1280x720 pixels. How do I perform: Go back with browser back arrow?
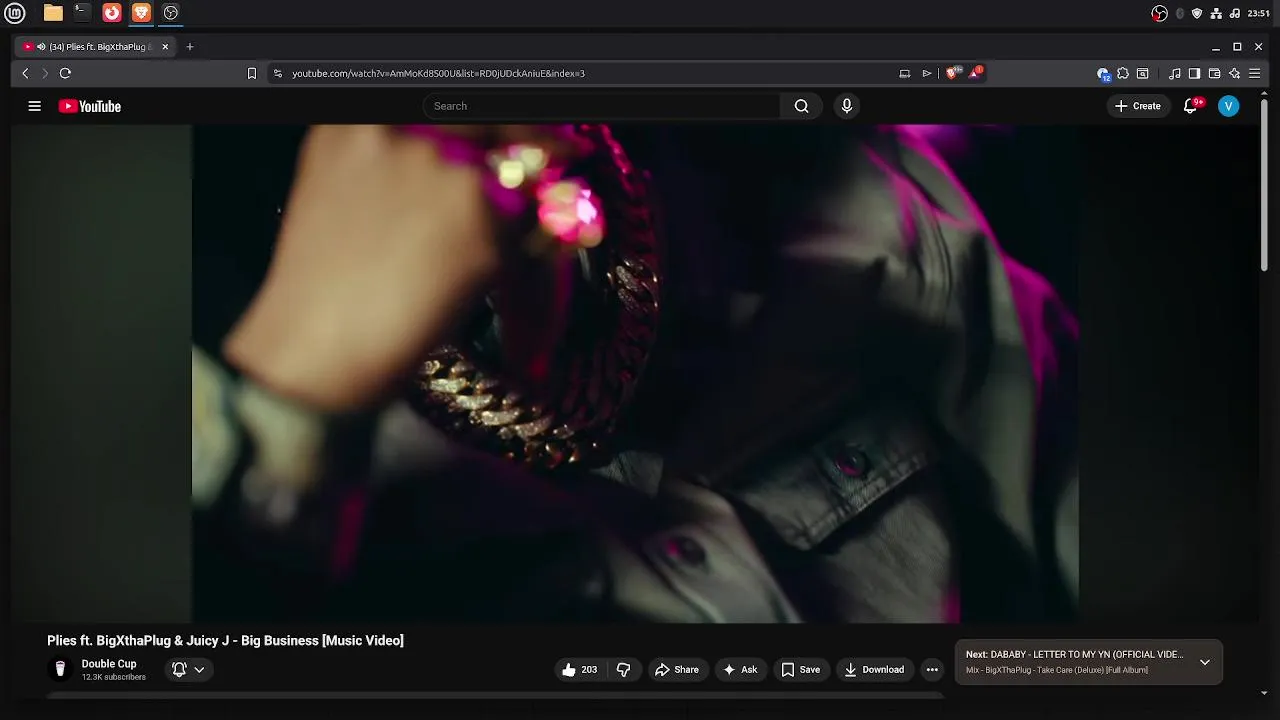26,73
